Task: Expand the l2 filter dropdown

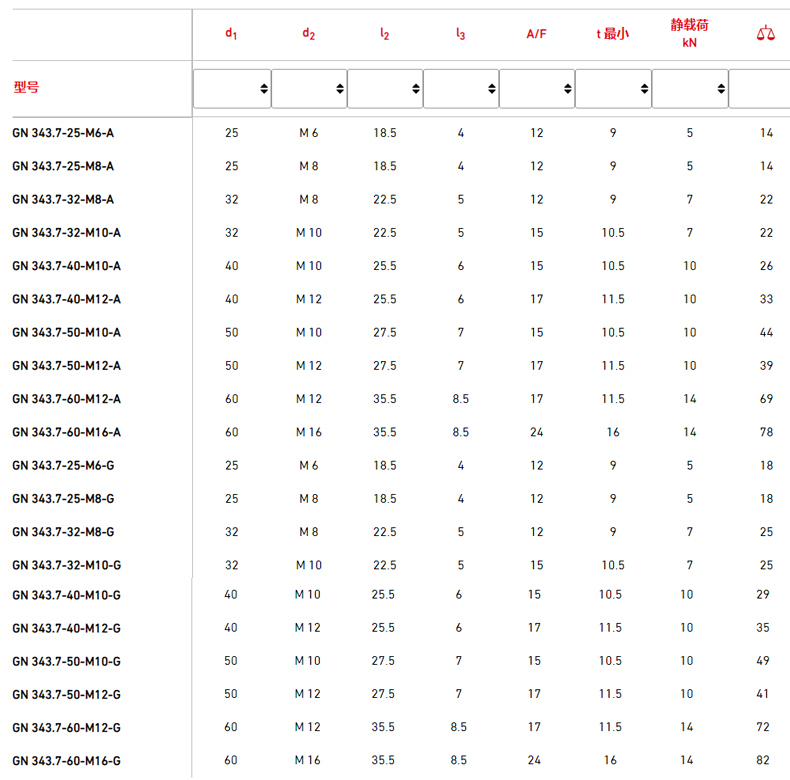Action: click(x=385, y=89)
